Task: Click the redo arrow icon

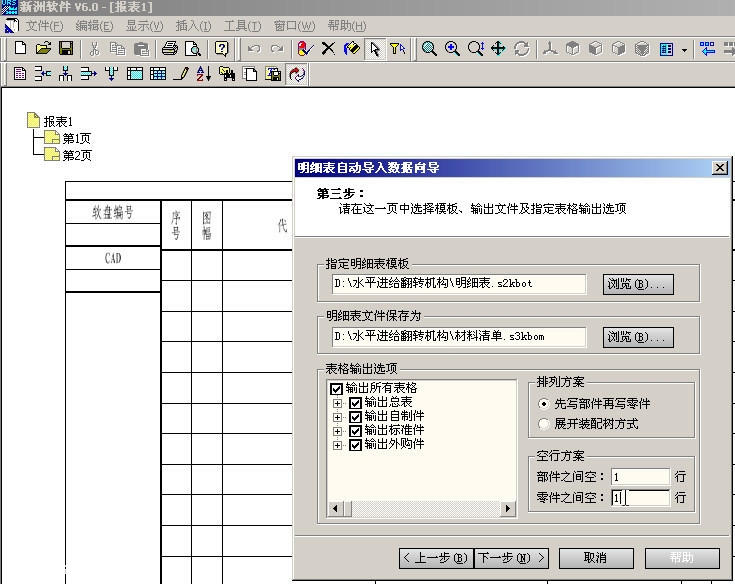Action: [277, 49]
